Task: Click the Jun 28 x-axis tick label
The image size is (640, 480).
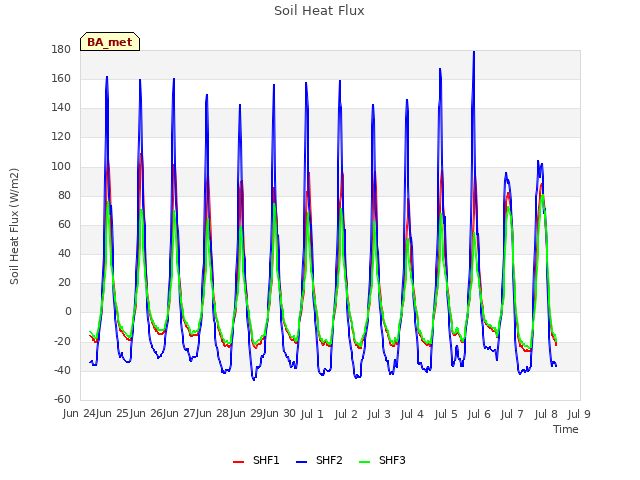Action: point(213,414)
